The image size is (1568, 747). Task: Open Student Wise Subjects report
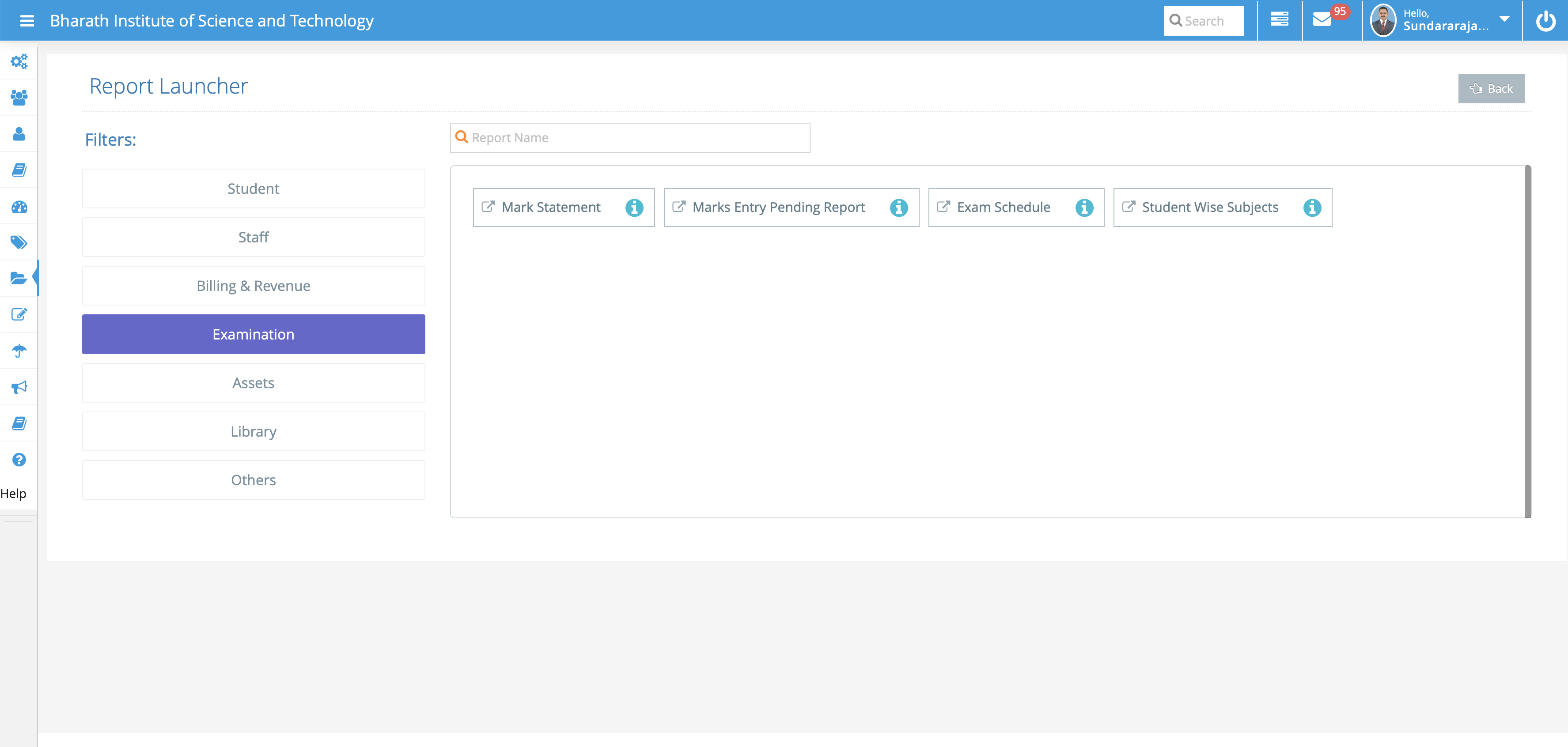[x=1209, y=207]
